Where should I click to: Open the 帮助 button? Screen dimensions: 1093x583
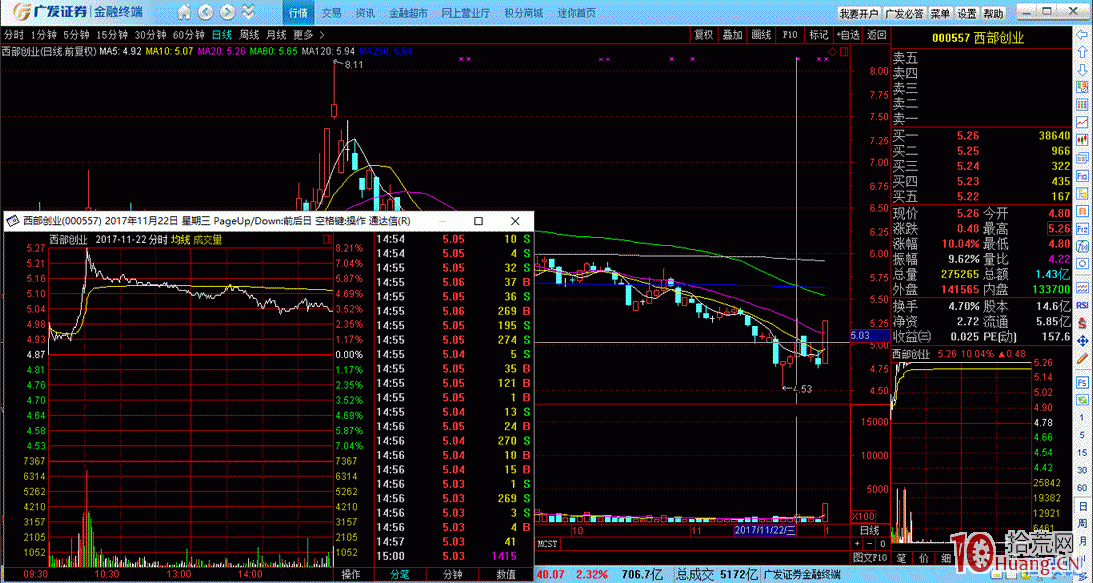(993, 13)
